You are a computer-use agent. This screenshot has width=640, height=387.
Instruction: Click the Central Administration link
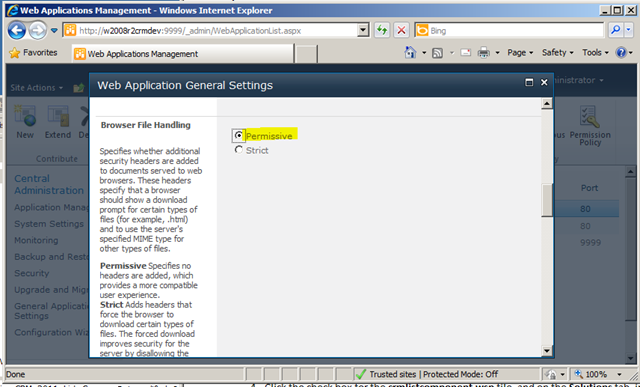(49, 184)
